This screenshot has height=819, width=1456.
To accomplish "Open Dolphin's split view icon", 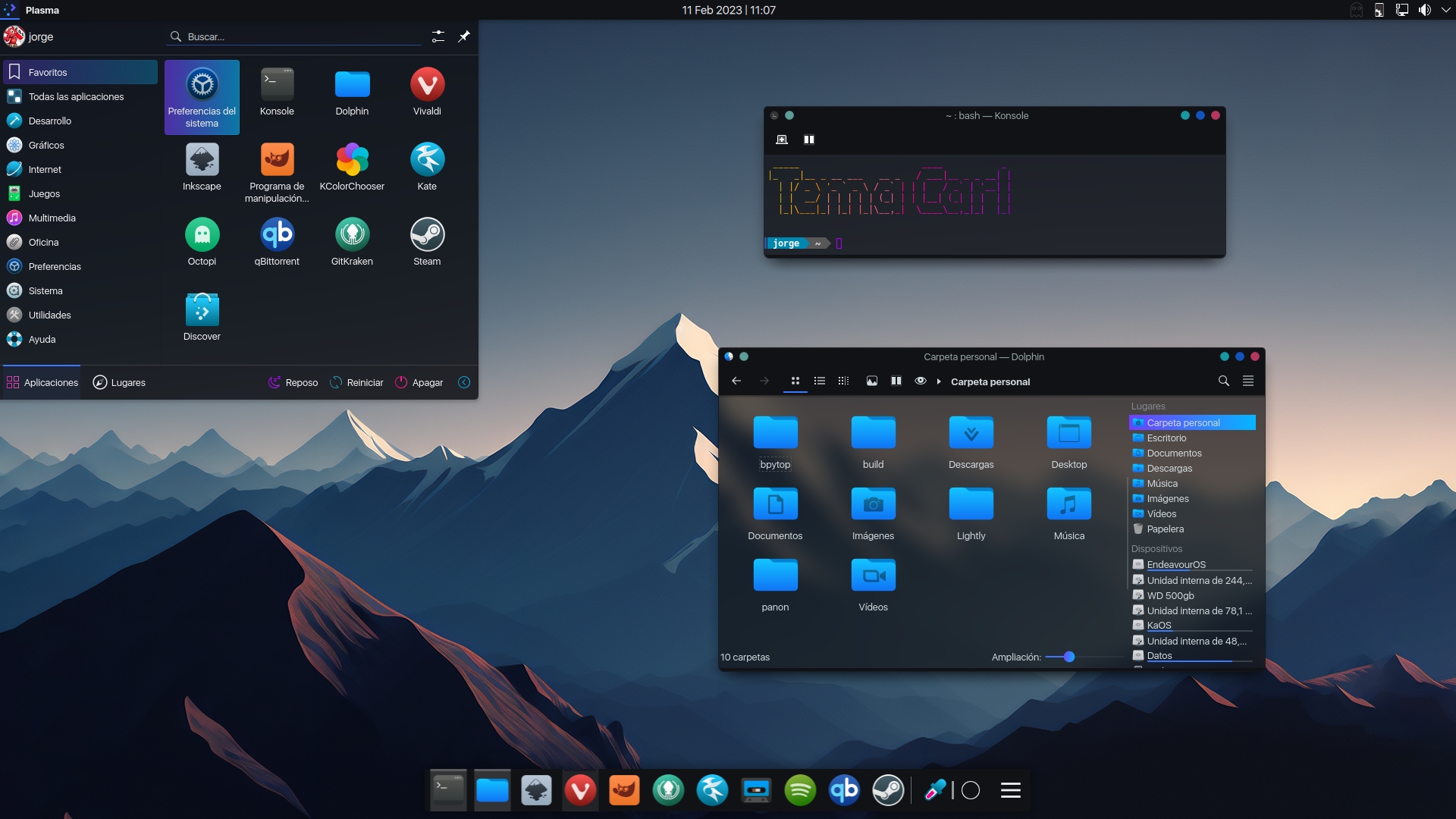I will point(896,381).
